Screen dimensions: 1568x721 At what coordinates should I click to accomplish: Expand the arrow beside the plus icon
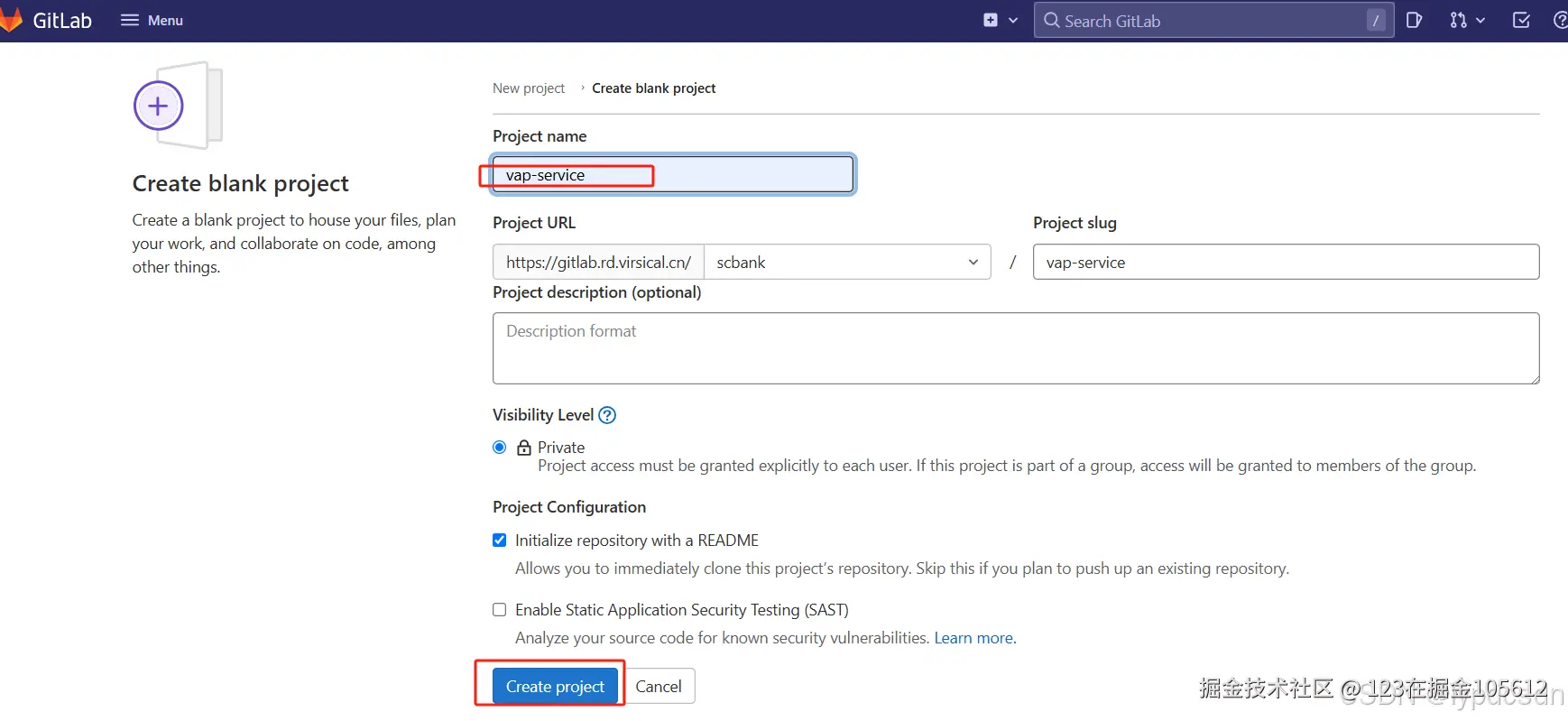[x=1013, y=20]
